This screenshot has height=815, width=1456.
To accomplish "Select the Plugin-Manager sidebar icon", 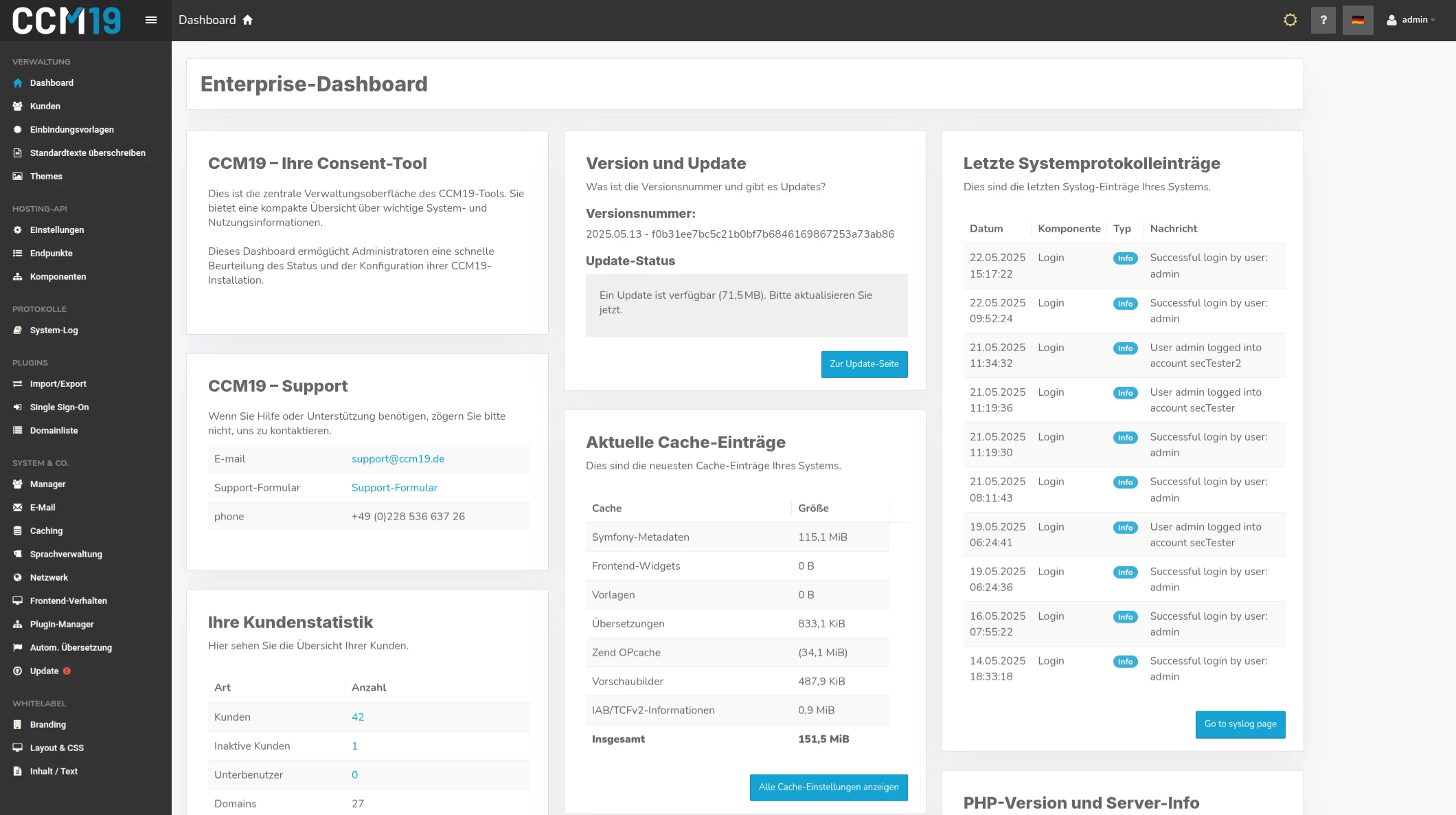I will pos(17,624).
